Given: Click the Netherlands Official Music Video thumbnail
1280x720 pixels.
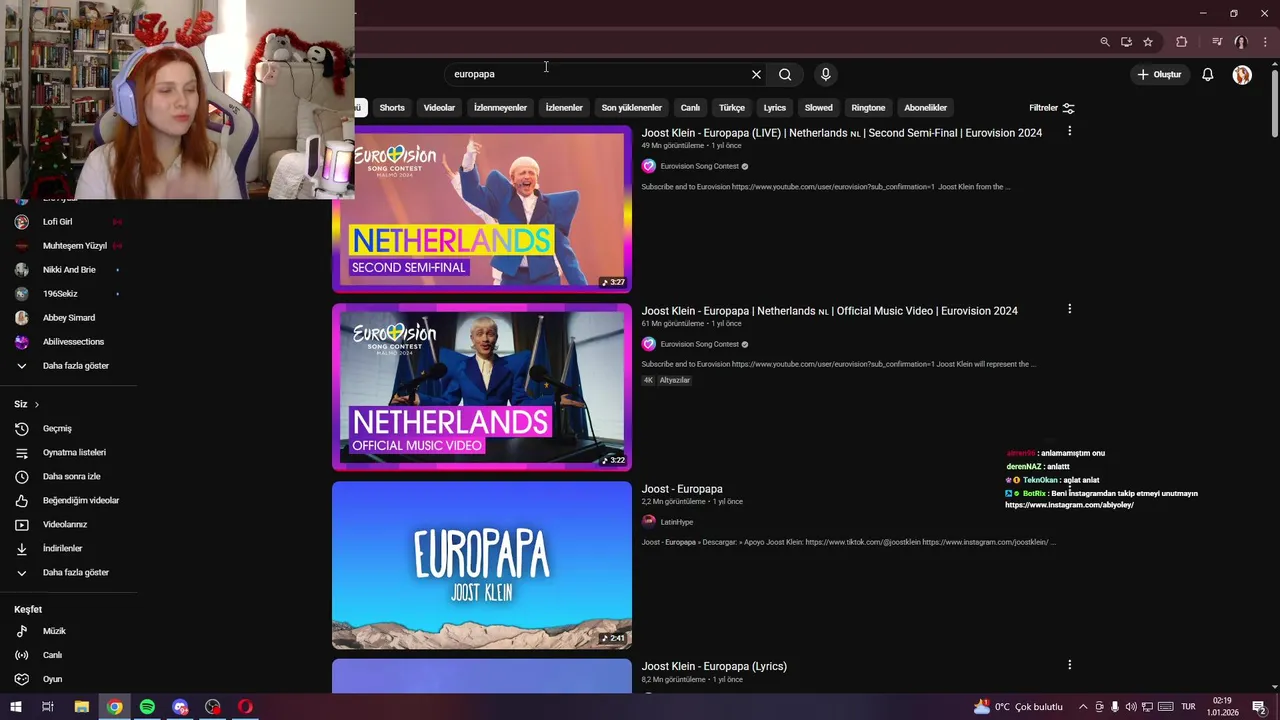Looking at the screenshot, I should pyautogui.click(x=482, y=387).
